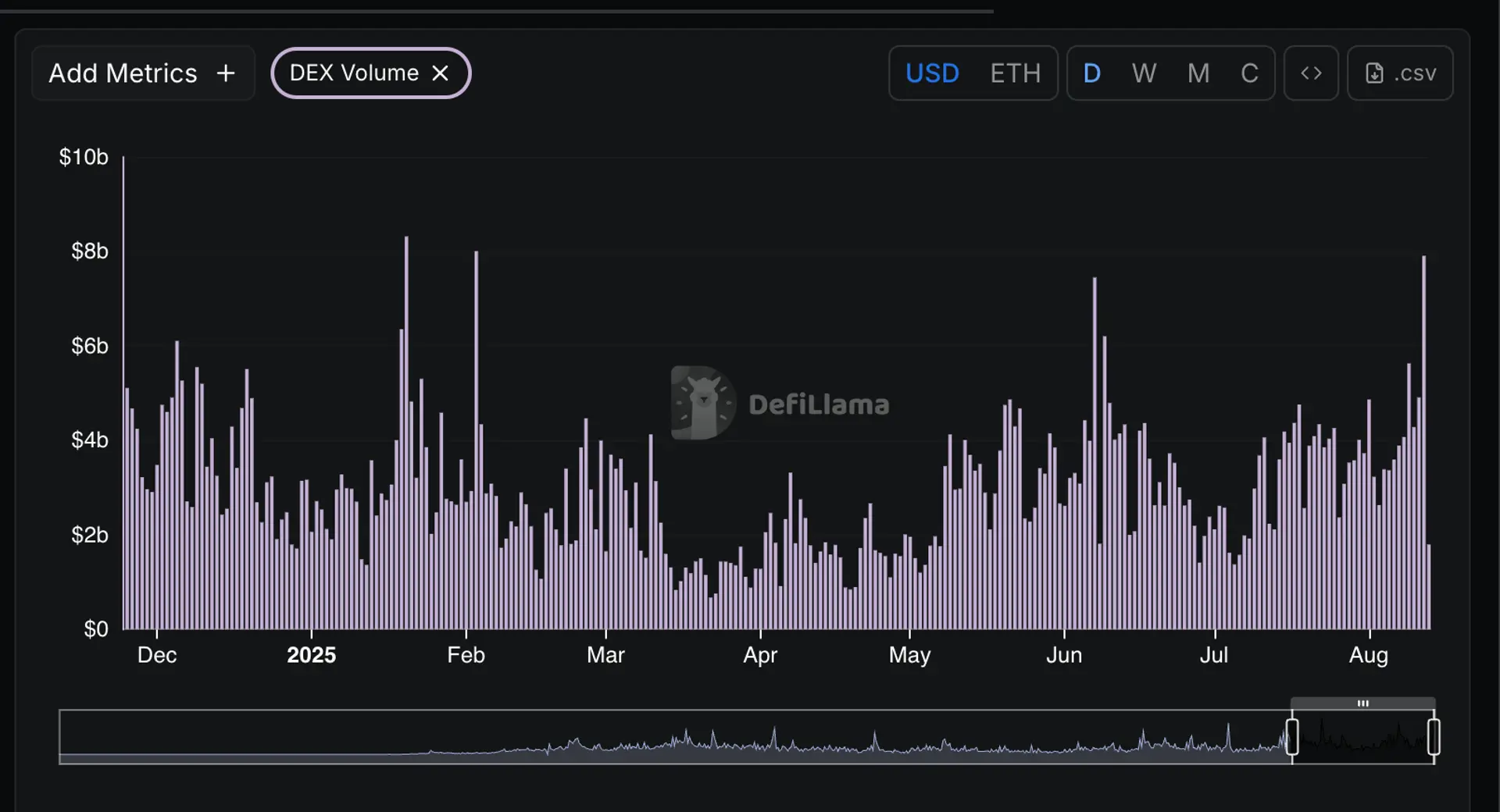Click the embed code (<>) icon
Screen dimensions: 1500x812
pos(1311,73)
